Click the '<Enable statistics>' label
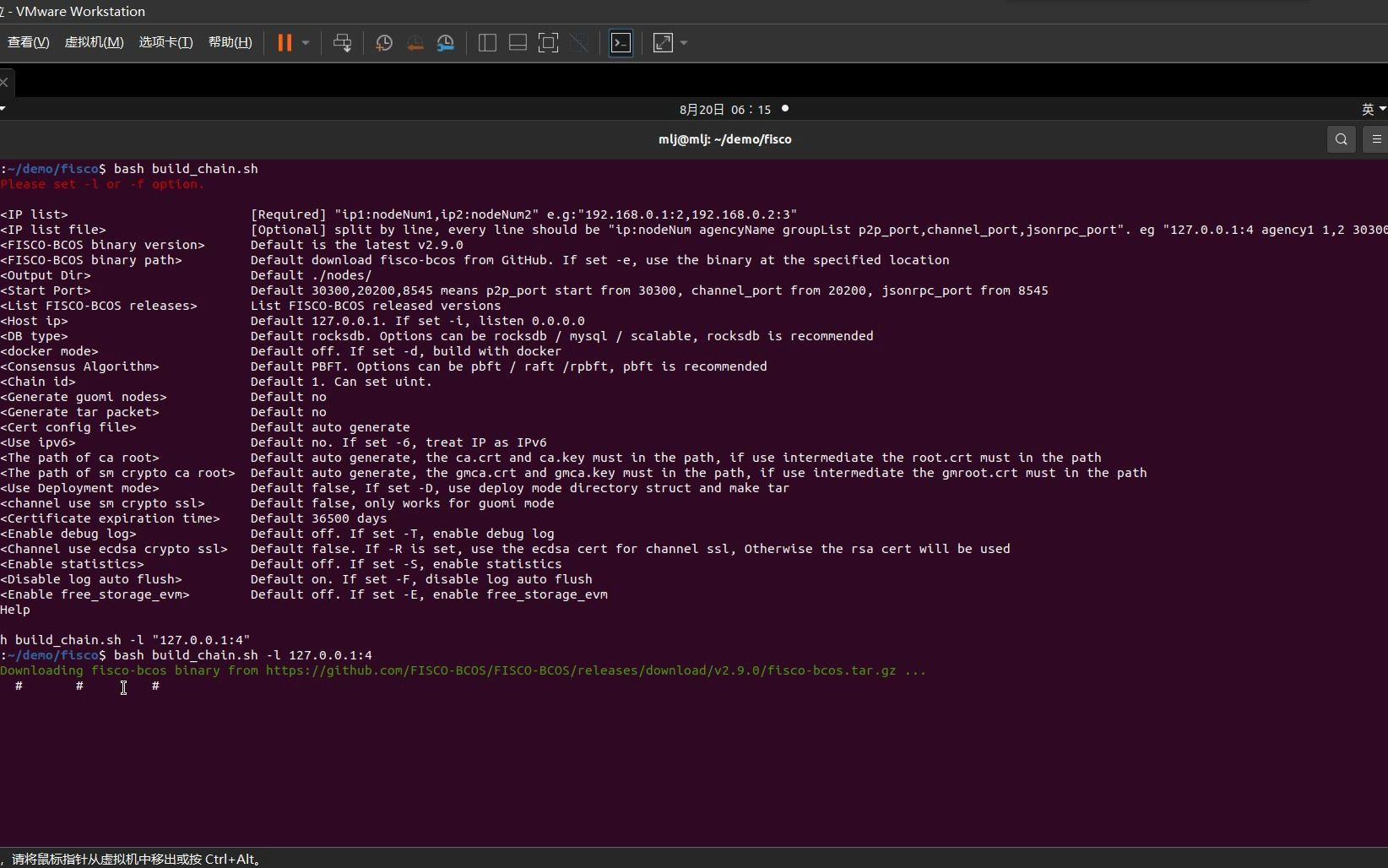The image size is (1388, 868). (x=72, y=564)
